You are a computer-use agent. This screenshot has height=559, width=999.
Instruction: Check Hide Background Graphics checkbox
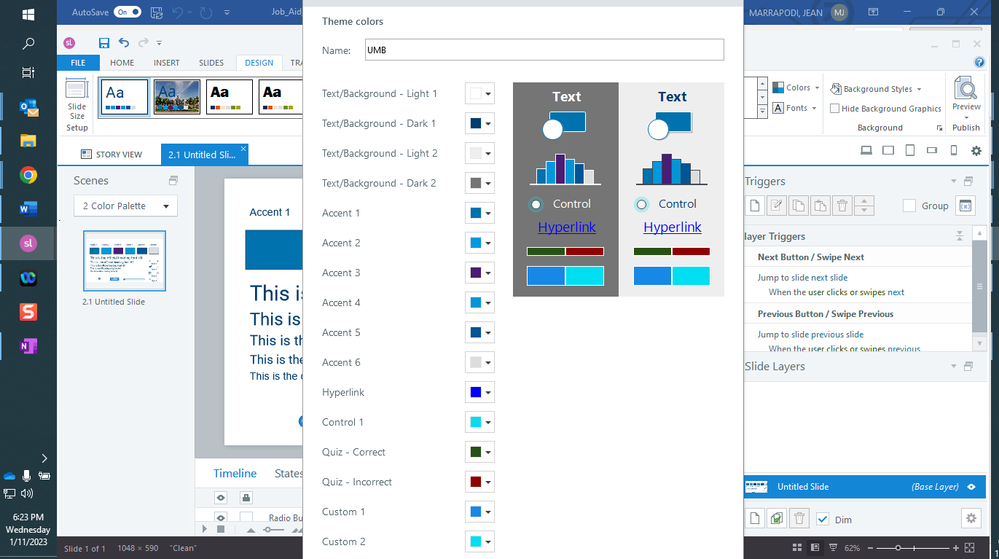[x=834, y=108]
